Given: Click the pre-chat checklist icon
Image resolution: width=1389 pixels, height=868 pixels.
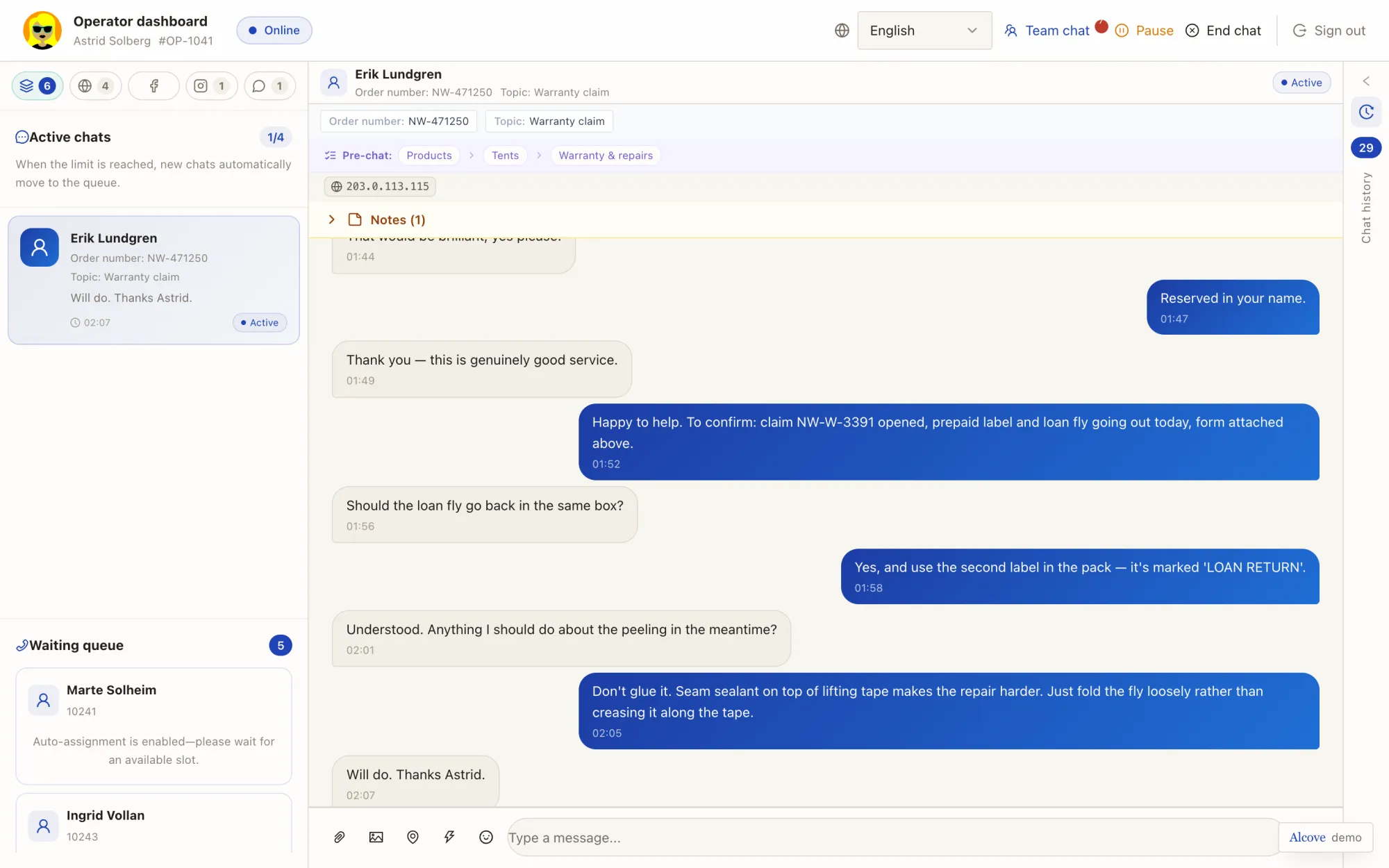Looking at the screenshot, I should pos(331,156).
